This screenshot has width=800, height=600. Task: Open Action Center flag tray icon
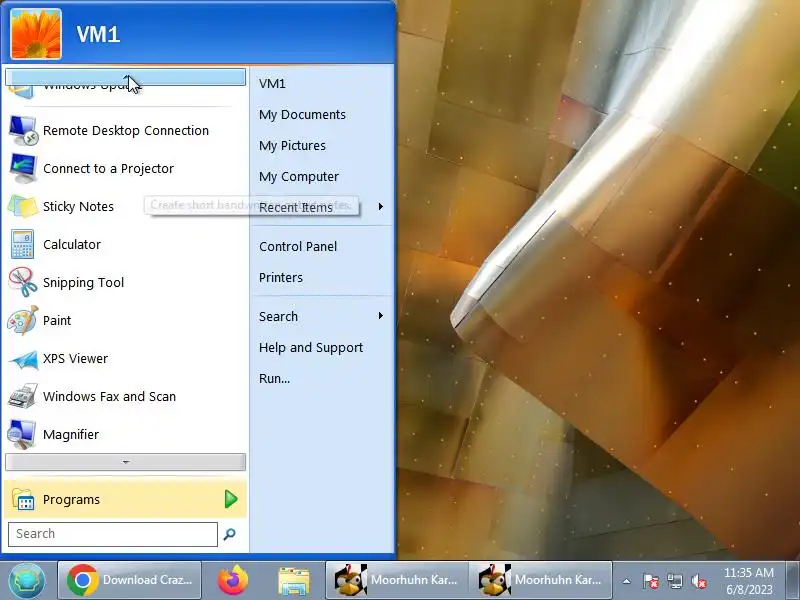pos(651,581)
